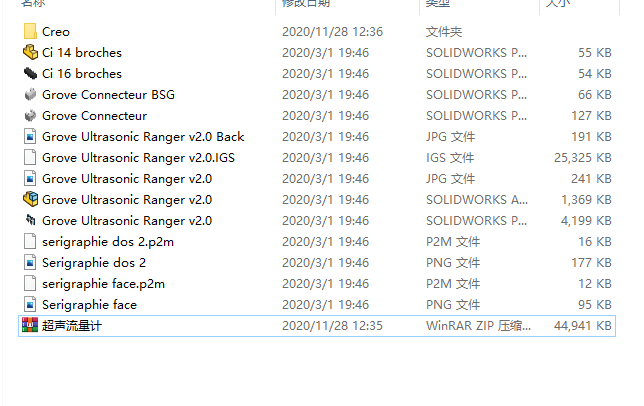The width and height of the screenshot is (644, 406).
Task: Click the PNG 文件 type in the 95 KB row
Action: pos(453,305)
